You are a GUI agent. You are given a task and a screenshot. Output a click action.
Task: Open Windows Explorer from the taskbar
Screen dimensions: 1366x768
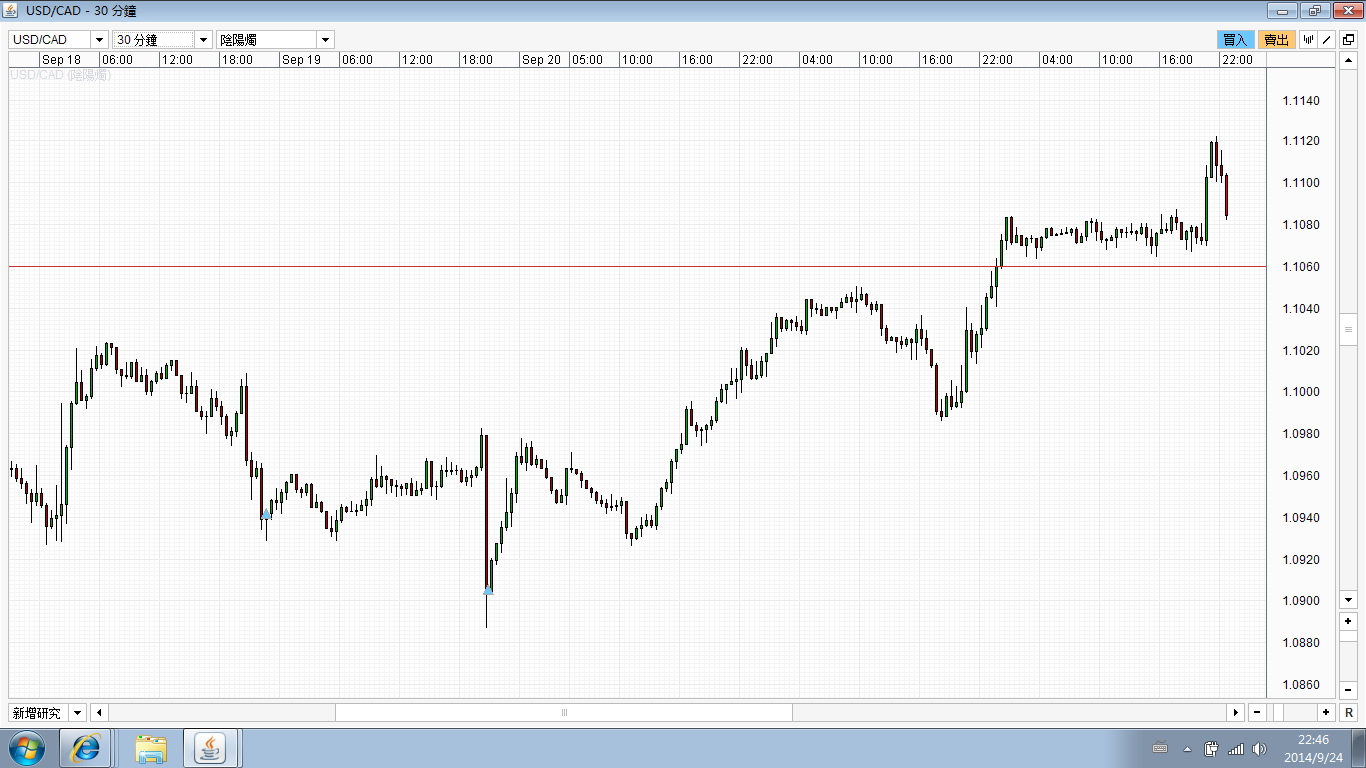152,748
